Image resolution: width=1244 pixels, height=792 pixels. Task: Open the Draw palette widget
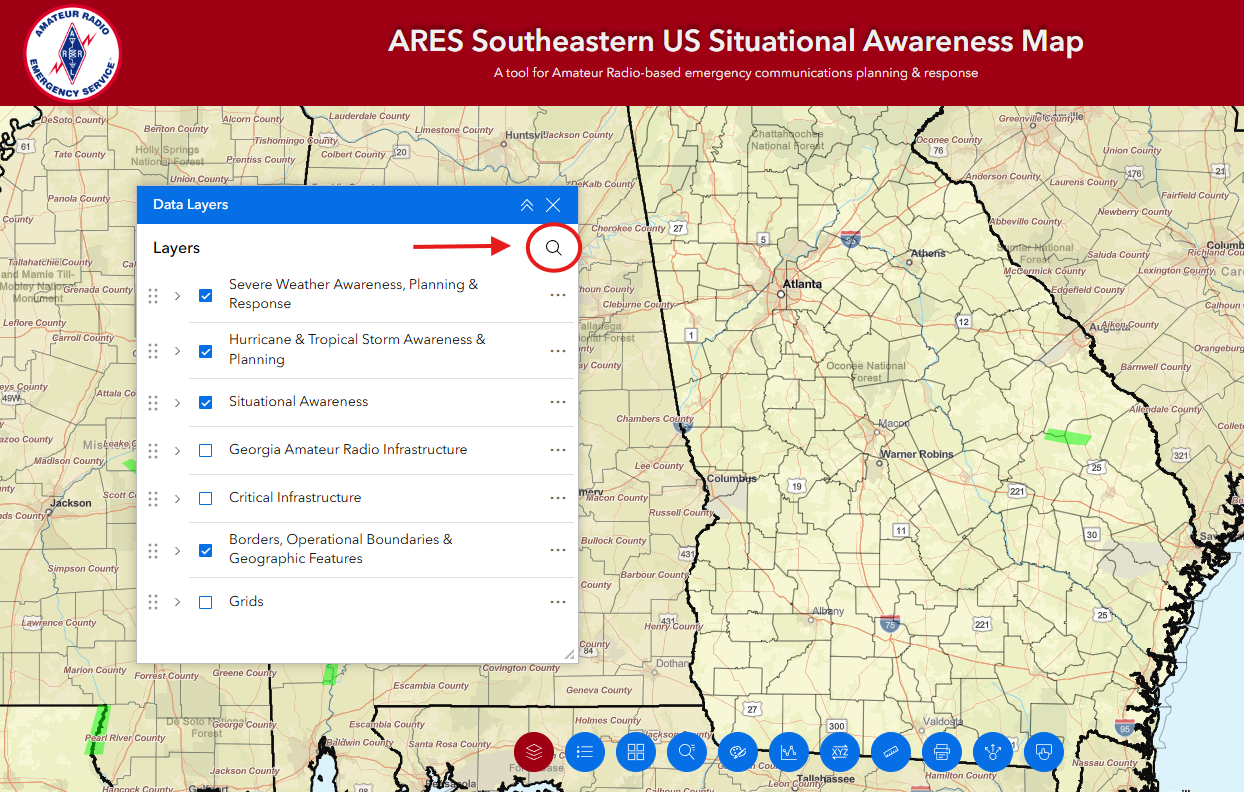pos(738,751)
